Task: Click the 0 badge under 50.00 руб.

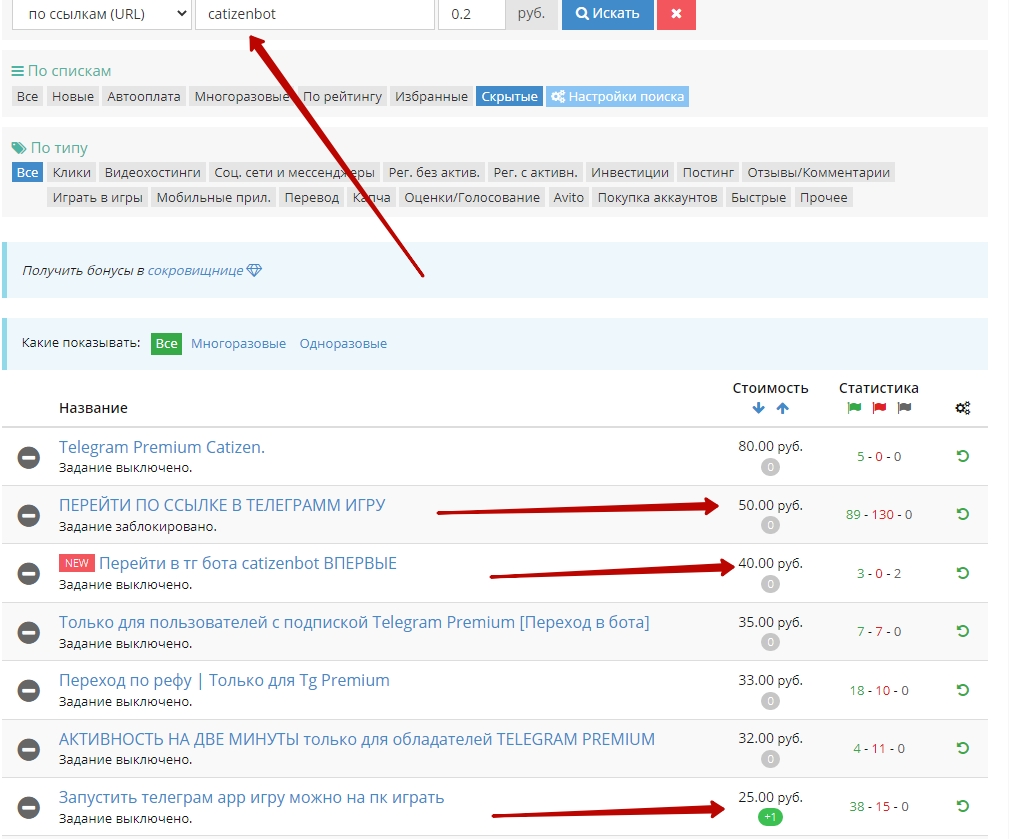Action: [x=770, y=525]
